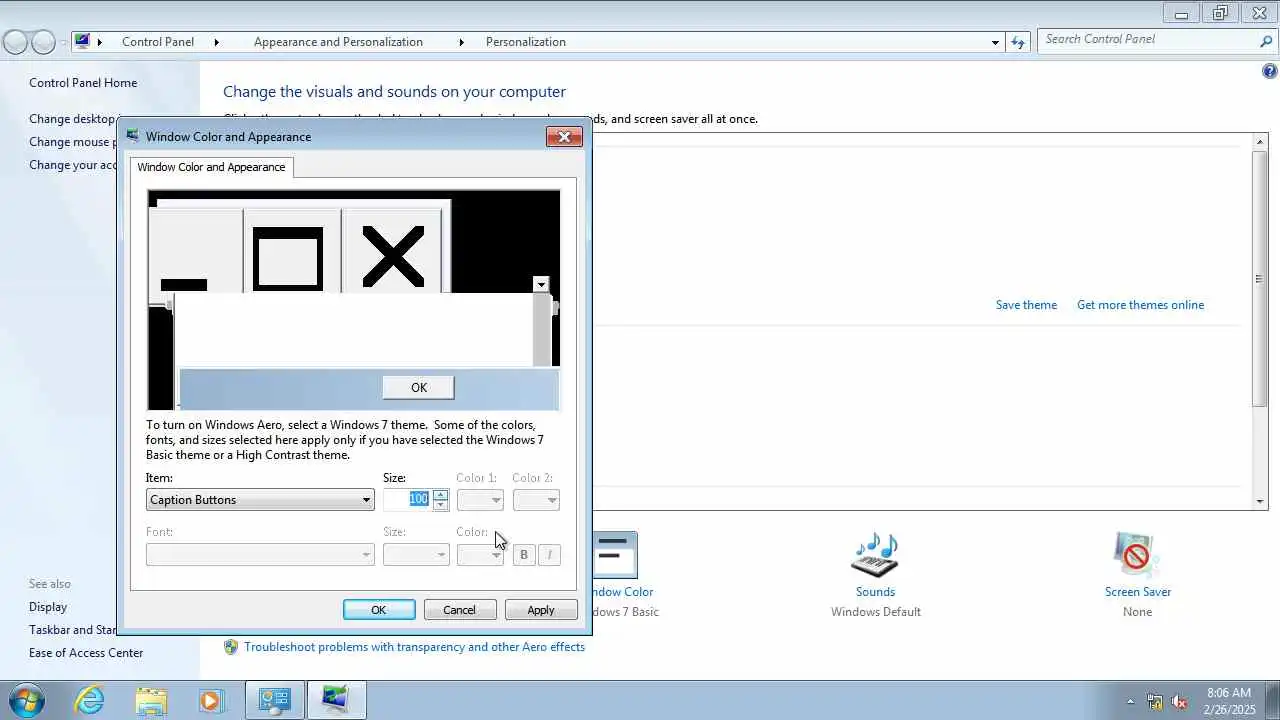Open the address bar history dropdown
The image size is (1280, 720).
pos(995,42)
